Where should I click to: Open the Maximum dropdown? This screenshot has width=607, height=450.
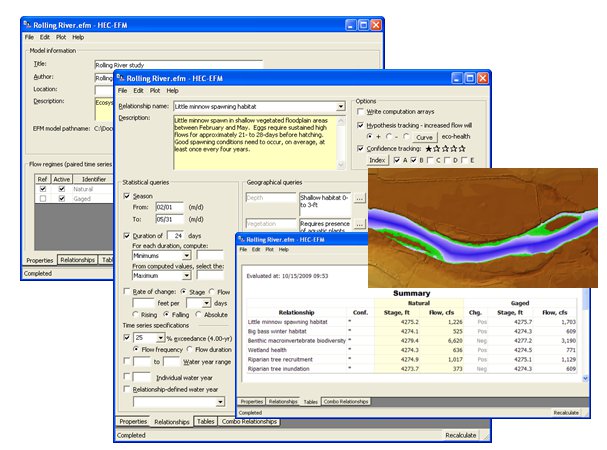(187, 275)
